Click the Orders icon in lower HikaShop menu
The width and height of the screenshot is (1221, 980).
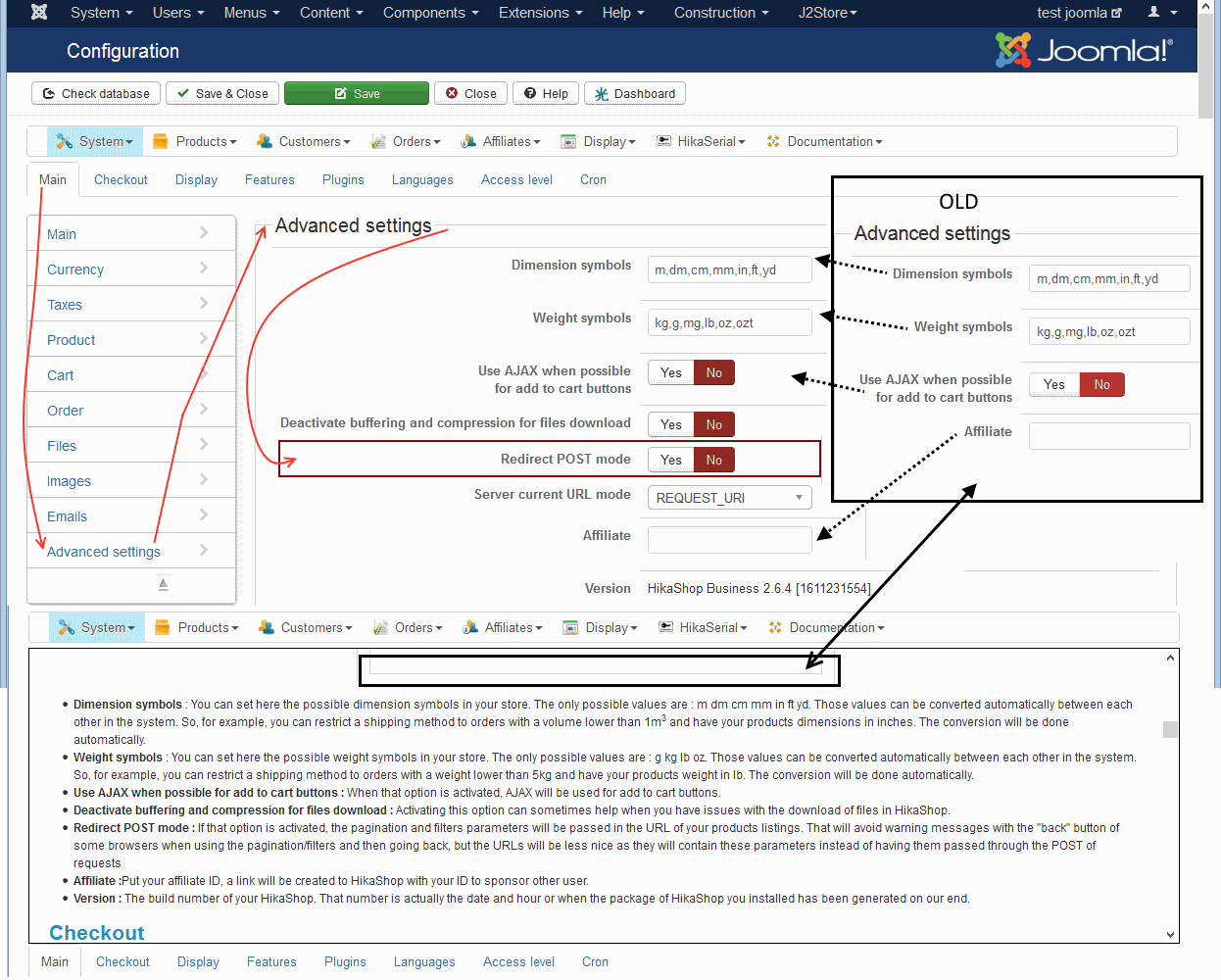380,627
